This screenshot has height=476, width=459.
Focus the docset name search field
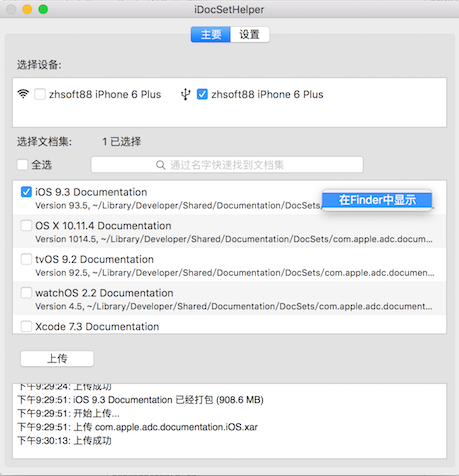click(227, 165)
